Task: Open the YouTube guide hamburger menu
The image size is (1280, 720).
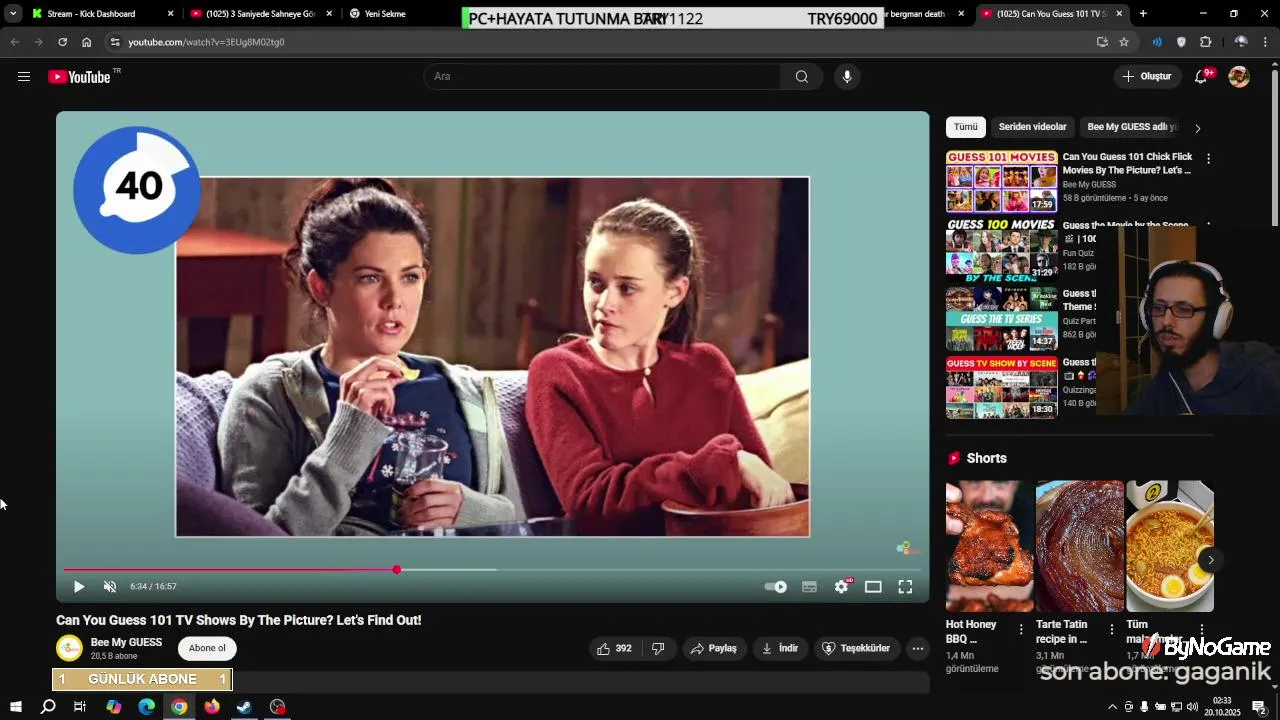Action: tap(24, 77)
